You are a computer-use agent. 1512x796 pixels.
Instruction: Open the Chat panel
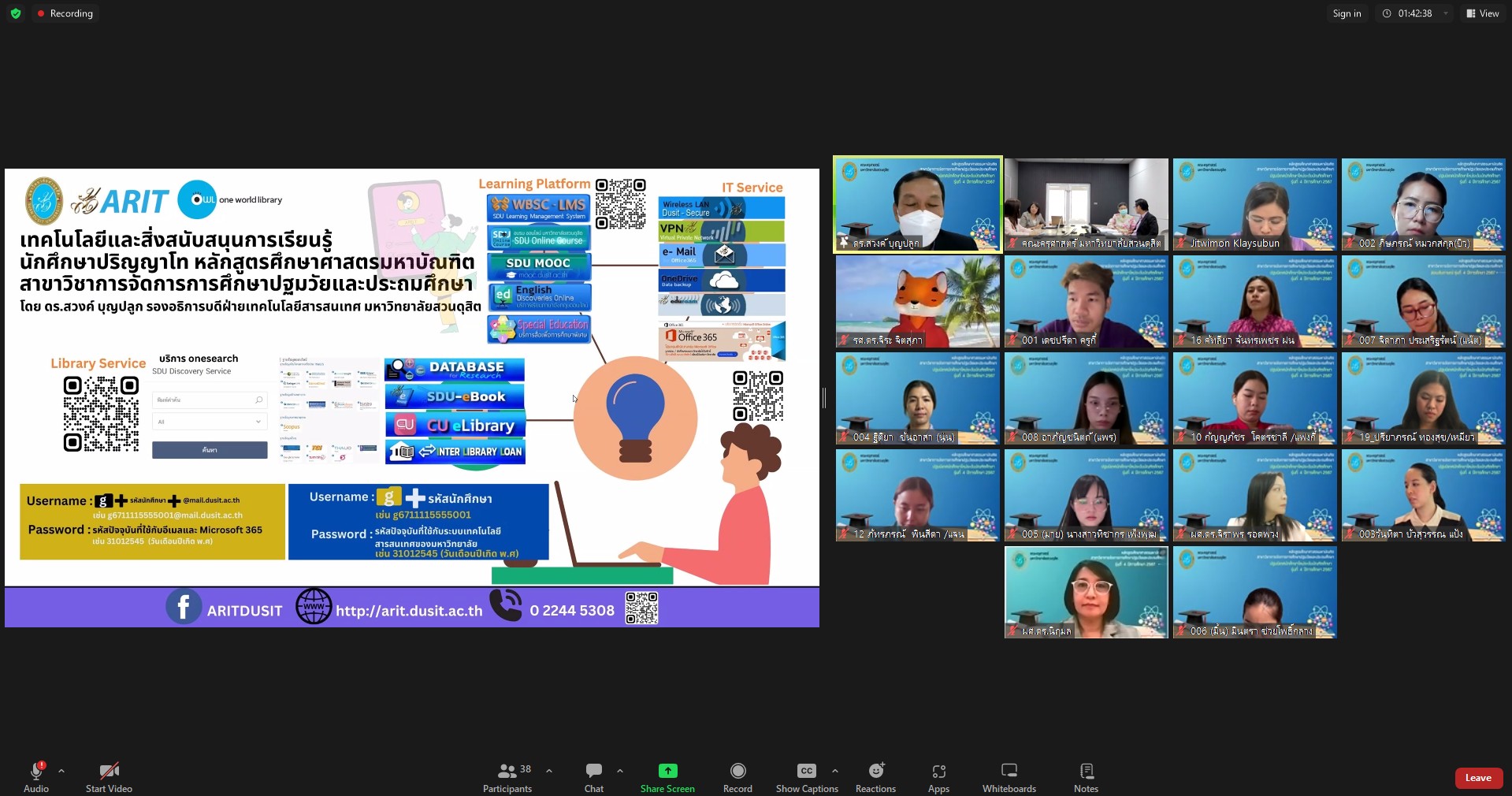click(x=594, y=776)
